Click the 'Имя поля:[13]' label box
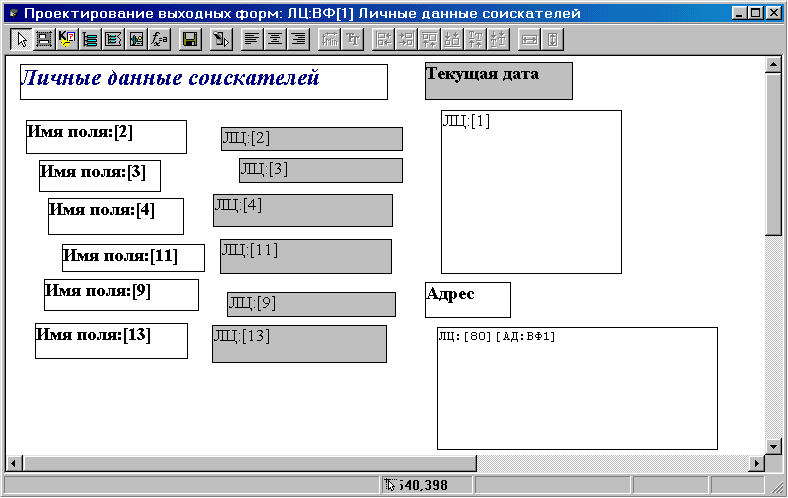Viewport: 788px width, 498px height. (x=111, y=341)
